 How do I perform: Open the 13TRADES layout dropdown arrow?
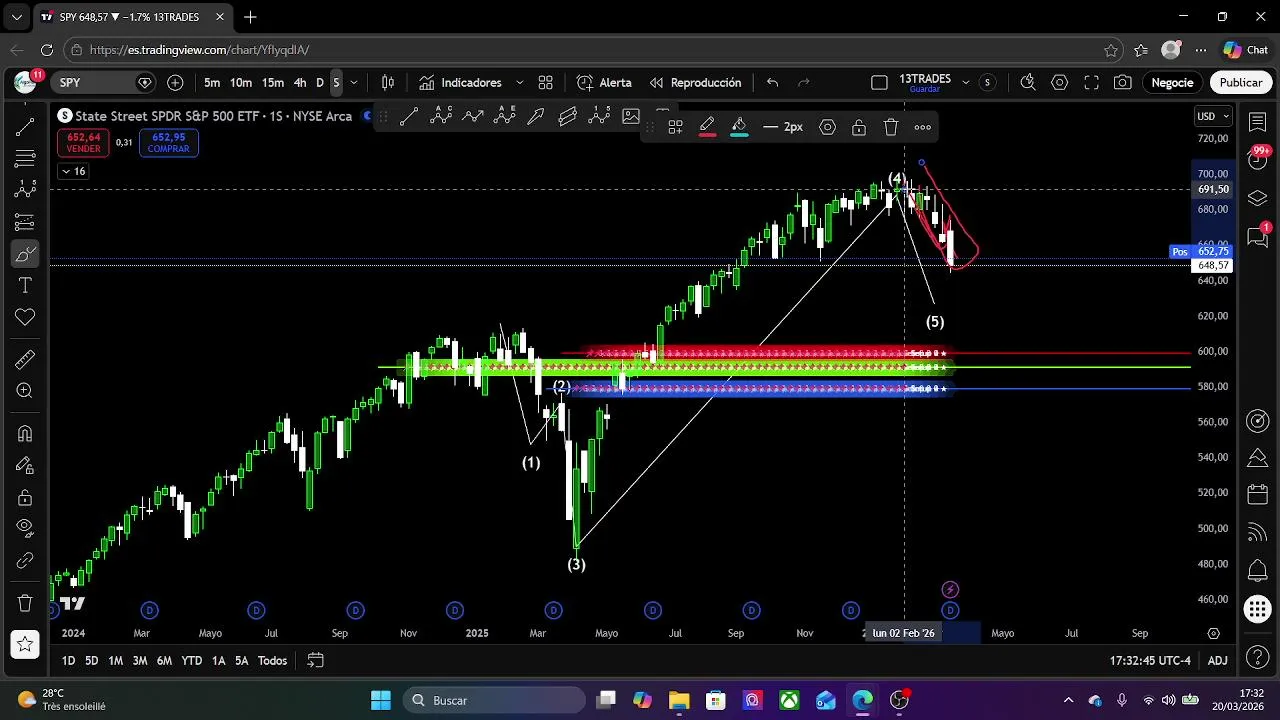pos(964,83)
